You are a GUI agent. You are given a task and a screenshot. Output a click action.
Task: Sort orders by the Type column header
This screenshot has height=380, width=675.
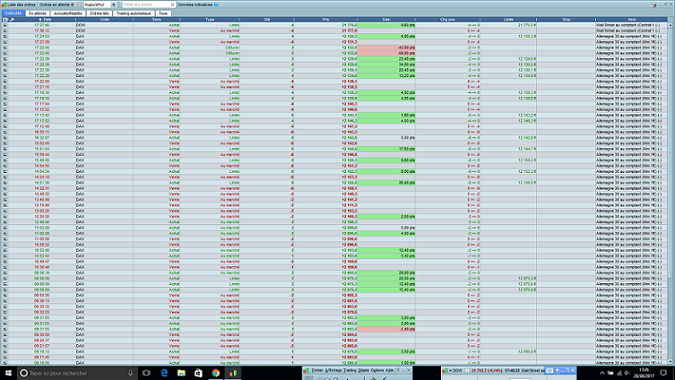coord(210,19)
